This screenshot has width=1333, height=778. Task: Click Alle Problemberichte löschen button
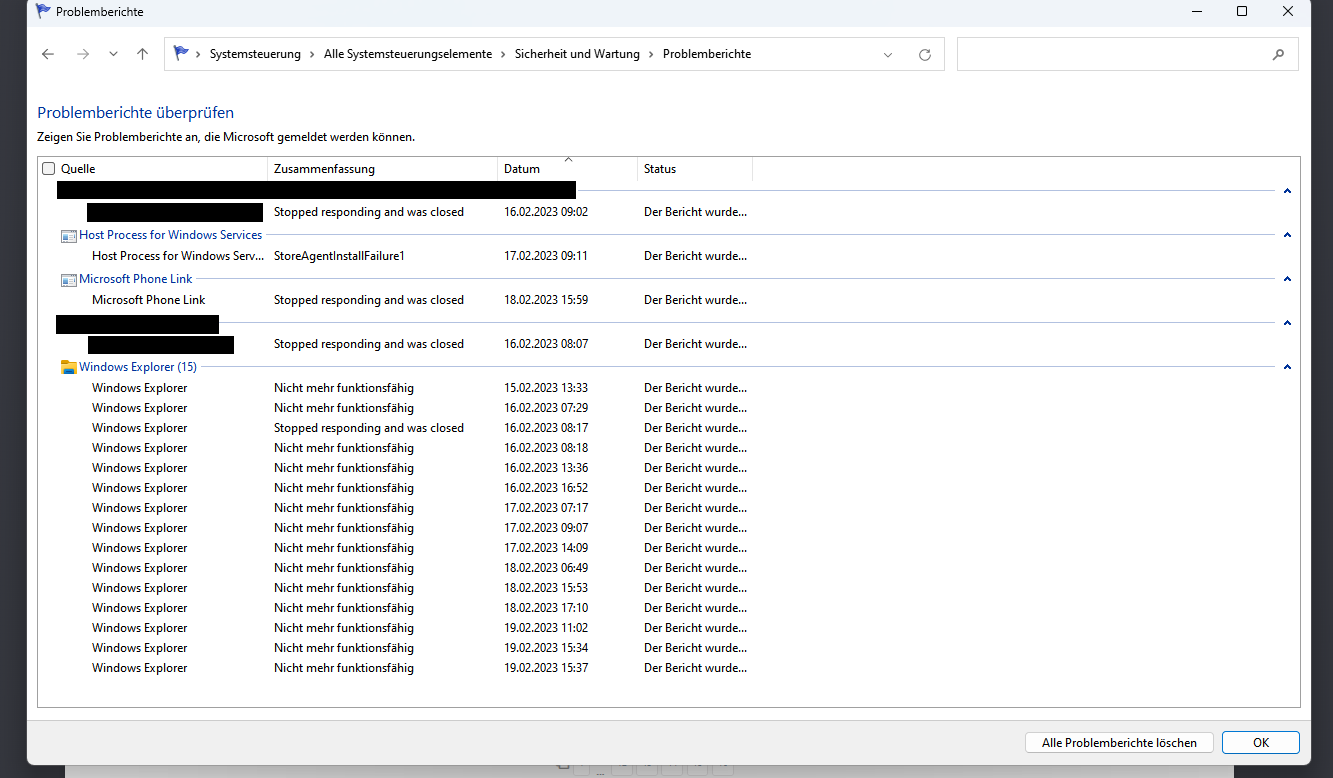[1119, 743]
